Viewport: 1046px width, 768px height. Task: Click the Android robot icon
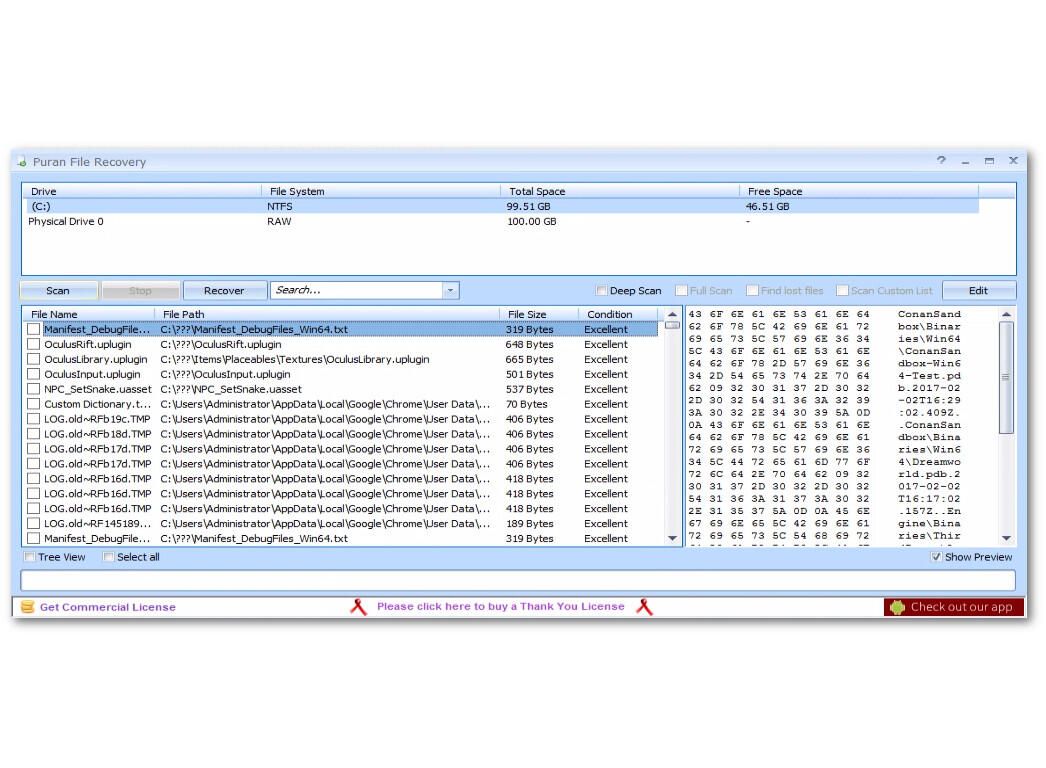pyautogui.click(x=897, y=607)
